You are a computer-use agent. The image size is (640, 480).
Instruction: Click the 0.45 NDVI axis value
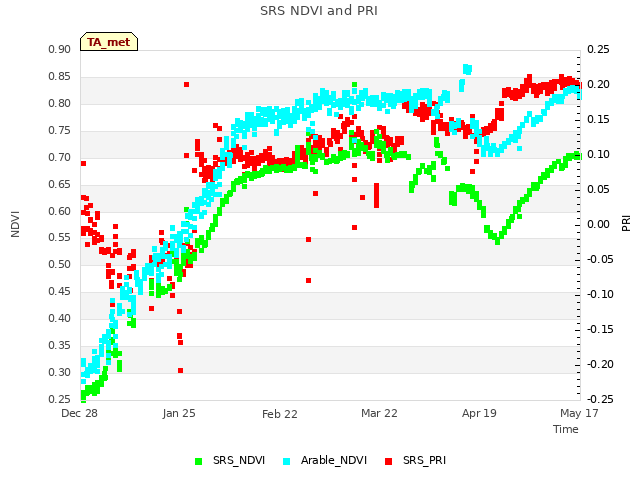click(x=60, y=291)
